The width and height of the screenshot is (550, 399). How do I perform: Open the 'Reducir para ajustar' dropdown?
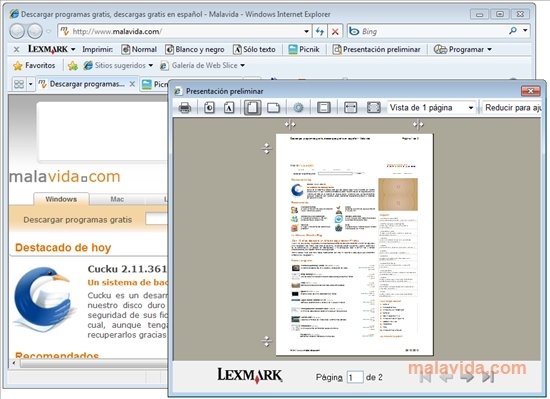click(512, 108)
